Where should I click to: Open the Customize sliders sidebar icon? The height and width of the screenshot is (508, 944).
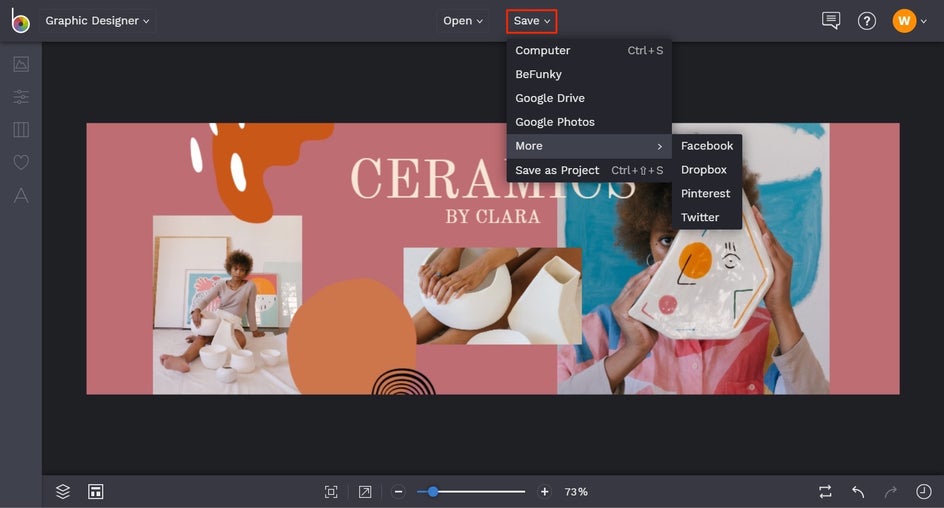pyautogui.click(x=21, y=96)
